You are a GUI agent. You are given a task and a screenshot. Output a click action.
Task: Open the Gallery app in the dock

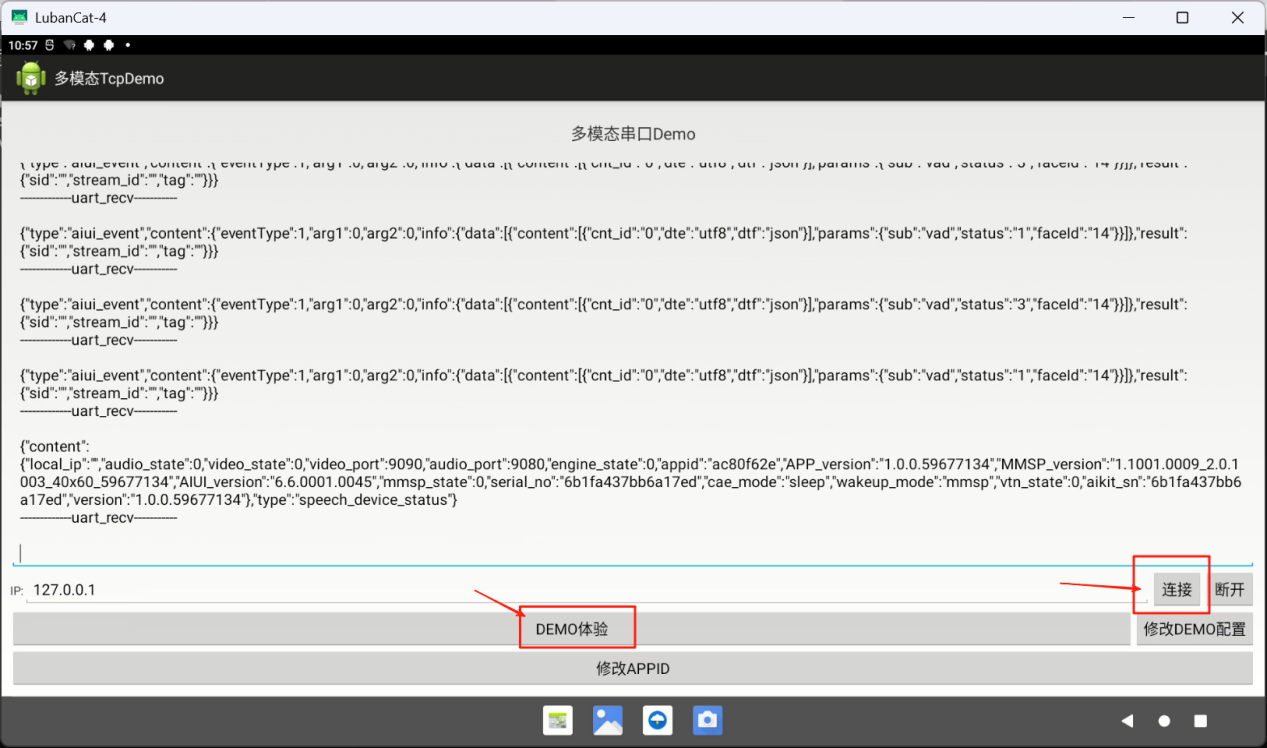pyautogui.click(x=608, y=720)
